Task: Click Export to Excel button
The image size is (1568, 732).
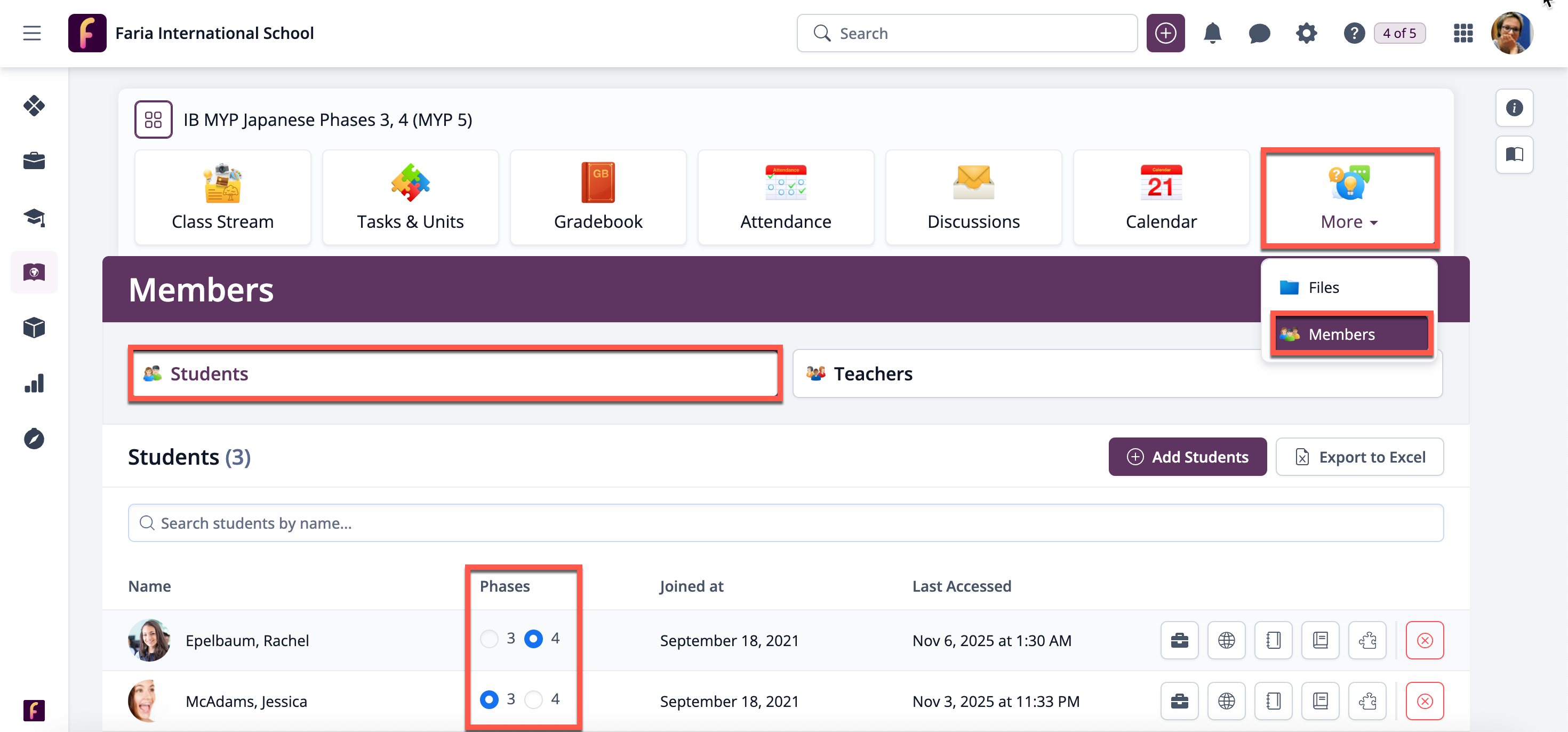Action: (1359, 457)
